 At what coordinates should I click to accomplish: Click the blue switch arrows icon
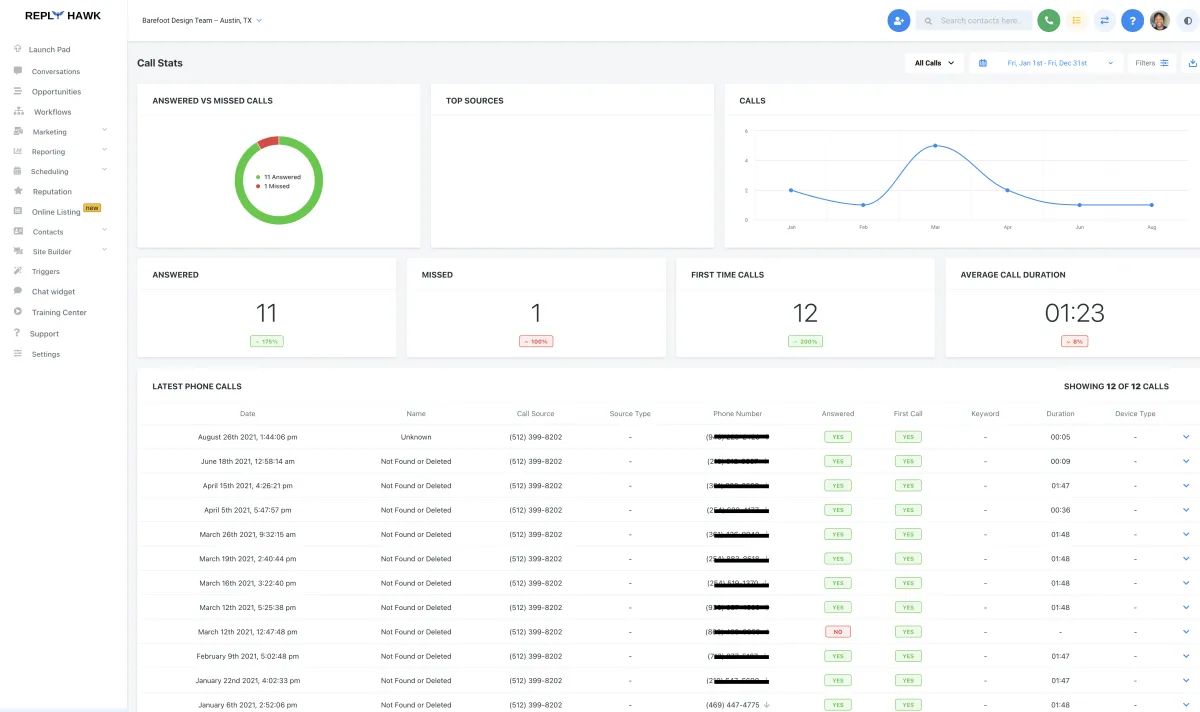[1104, 20]
